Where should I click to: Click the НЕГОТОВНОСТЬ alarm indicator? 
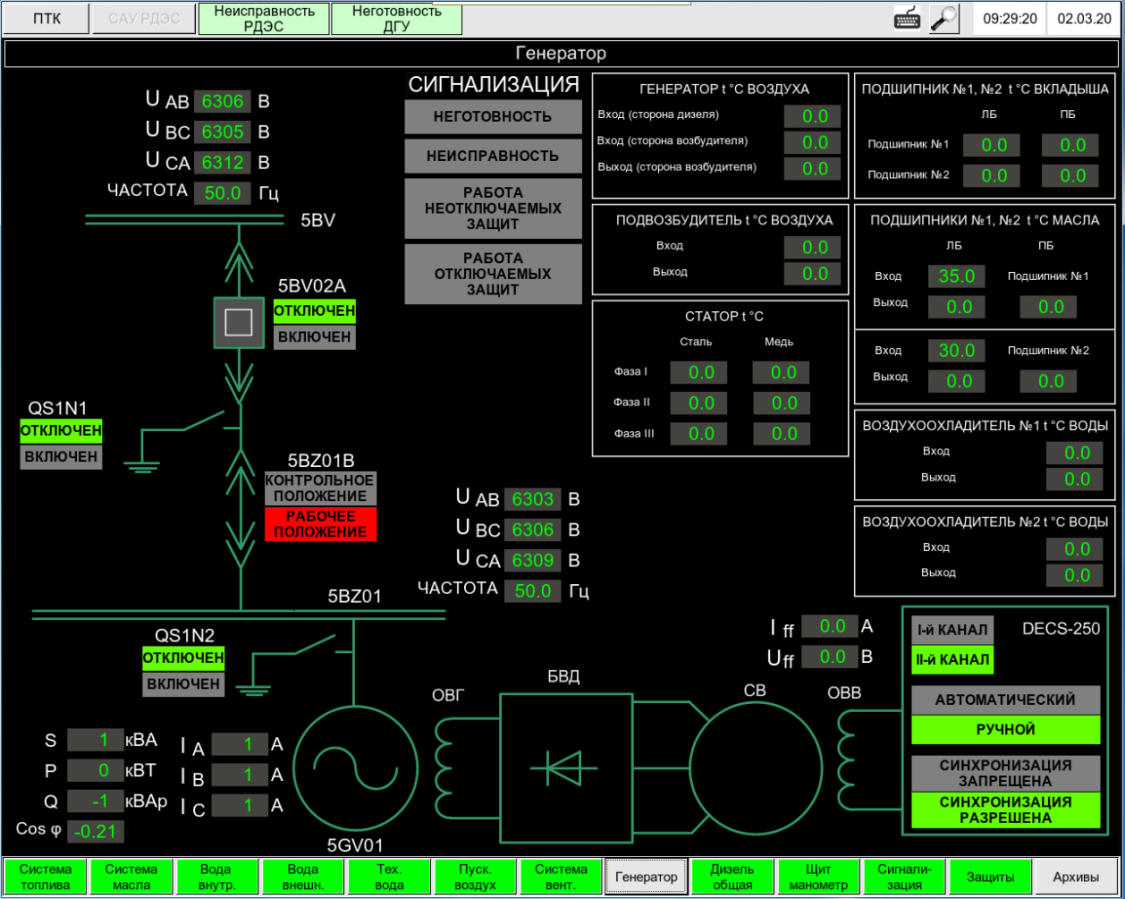click(492, 117)
